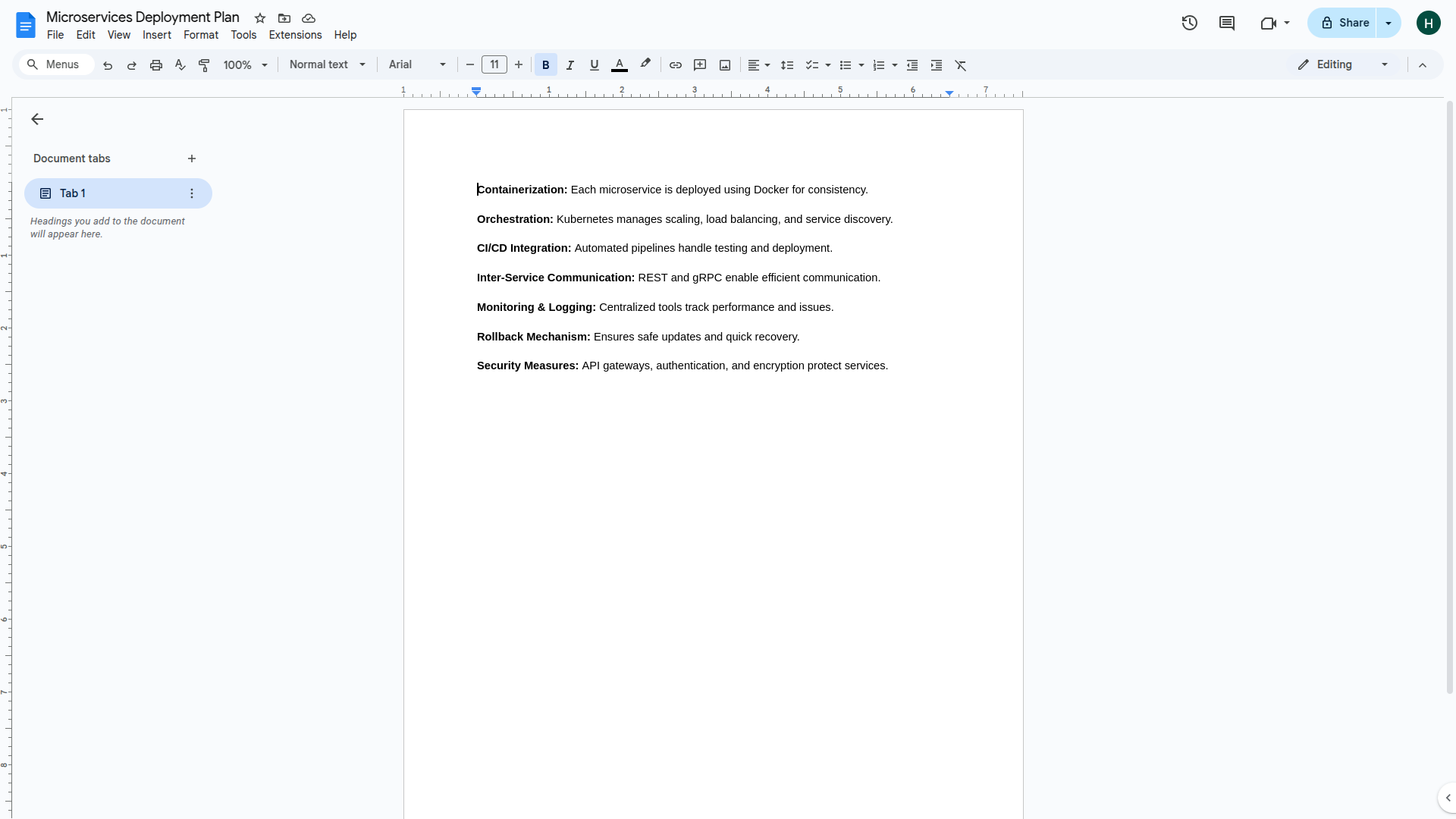1456x819 pixels.
Task: Open the Format menu
Action: point(200,35)
